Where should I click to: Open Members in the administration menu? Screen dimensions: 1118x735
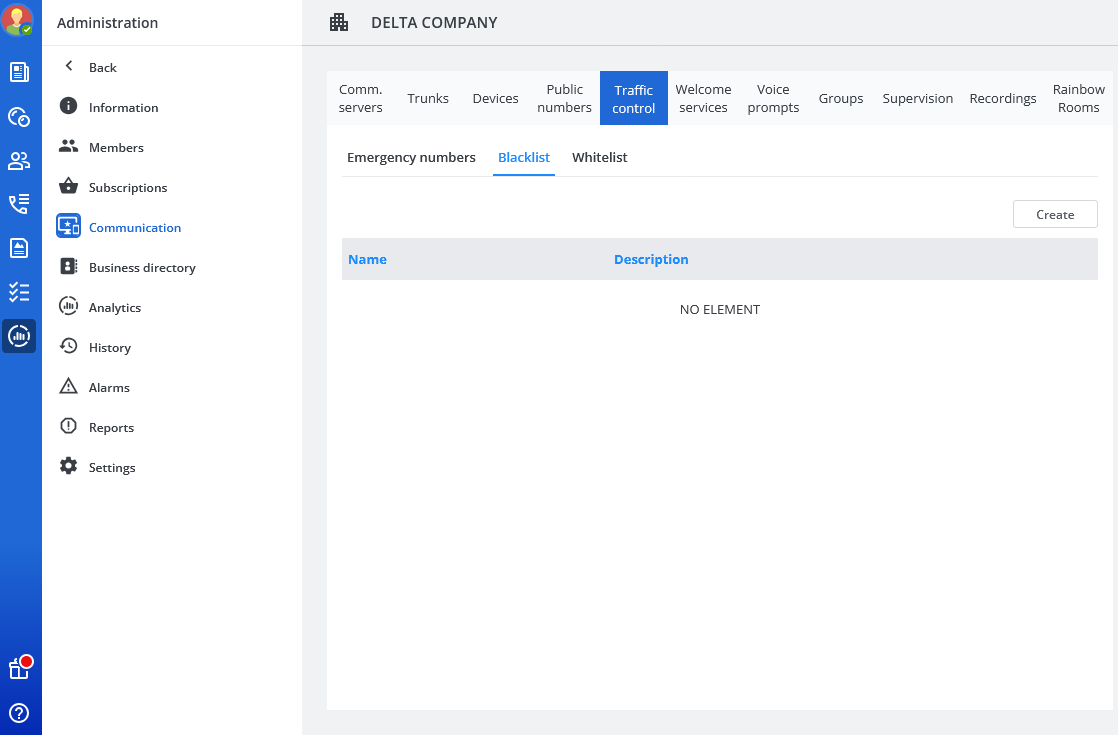click(116, 148)
